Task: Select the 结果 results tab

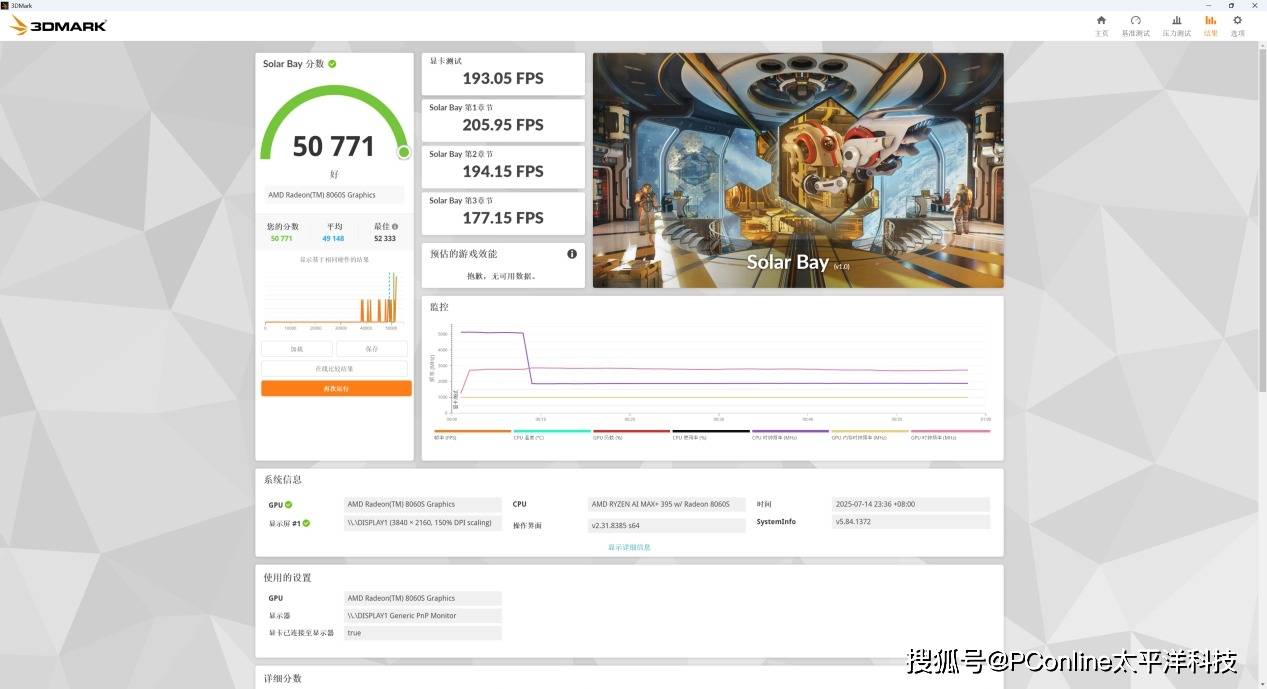Action: point(1210,26)
